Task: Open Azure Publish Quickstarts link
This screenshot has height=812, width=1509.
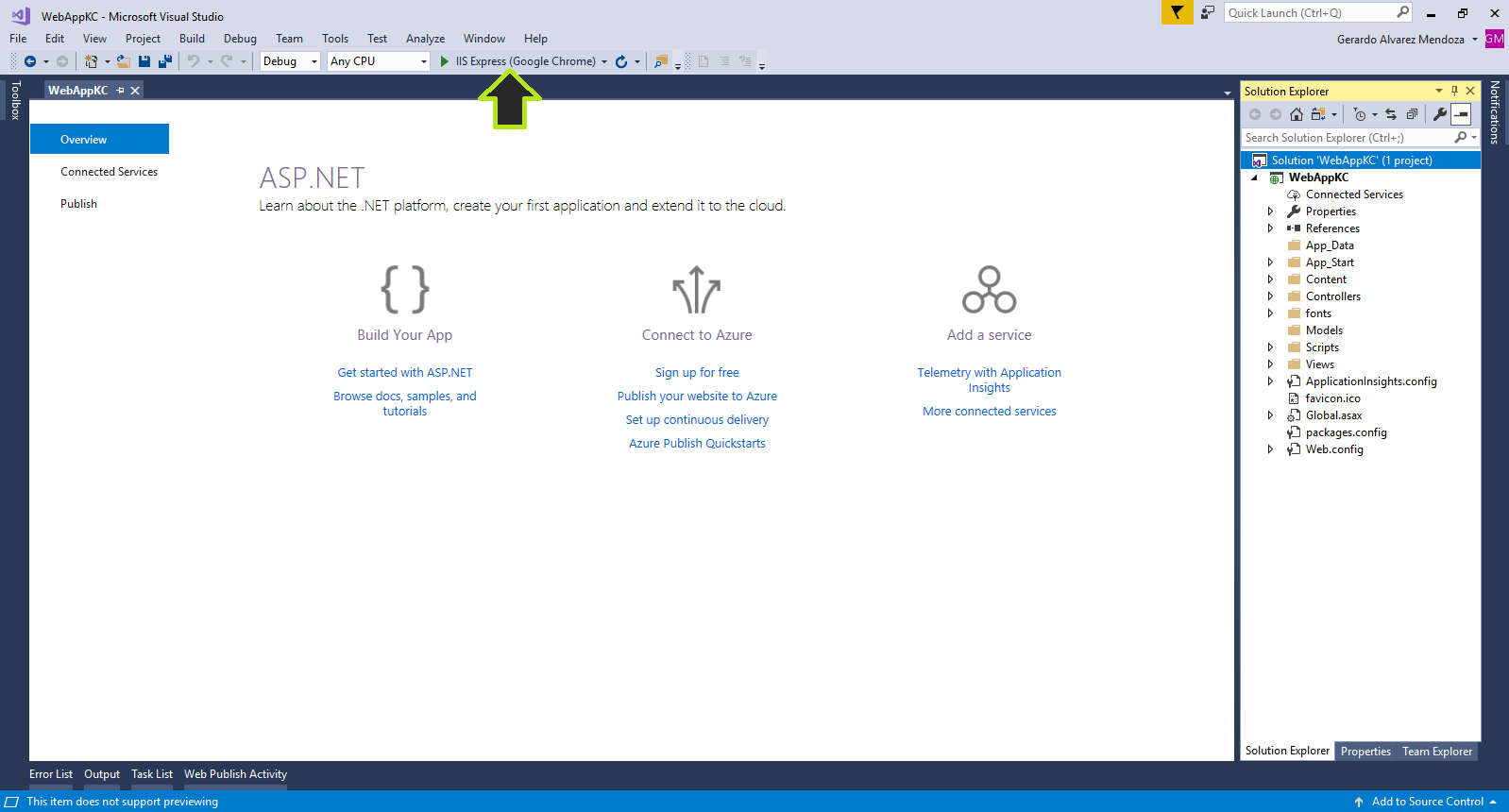Action: (x=697, y=444)
